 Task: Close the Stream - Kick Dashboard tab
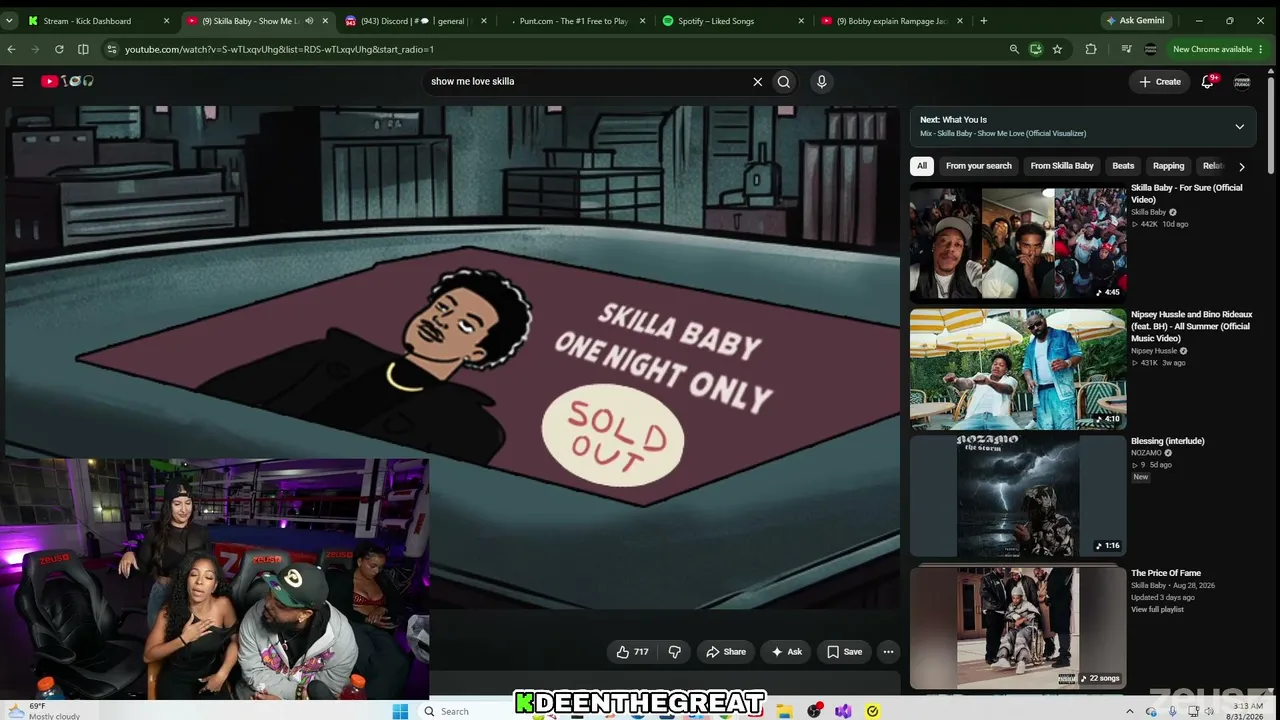tap(166, 21)
